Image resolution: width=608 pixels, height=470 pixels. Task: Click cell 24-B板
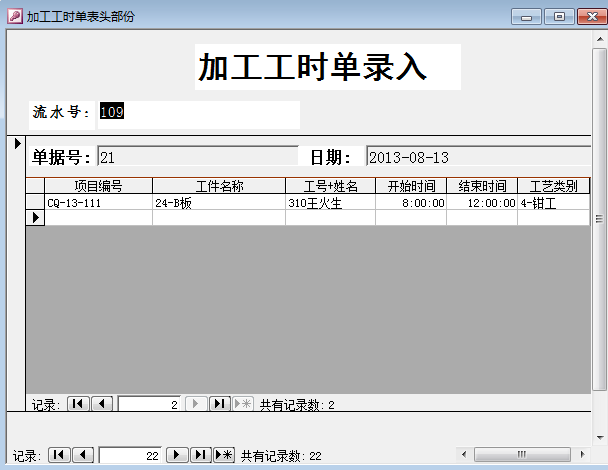[219, 202]
